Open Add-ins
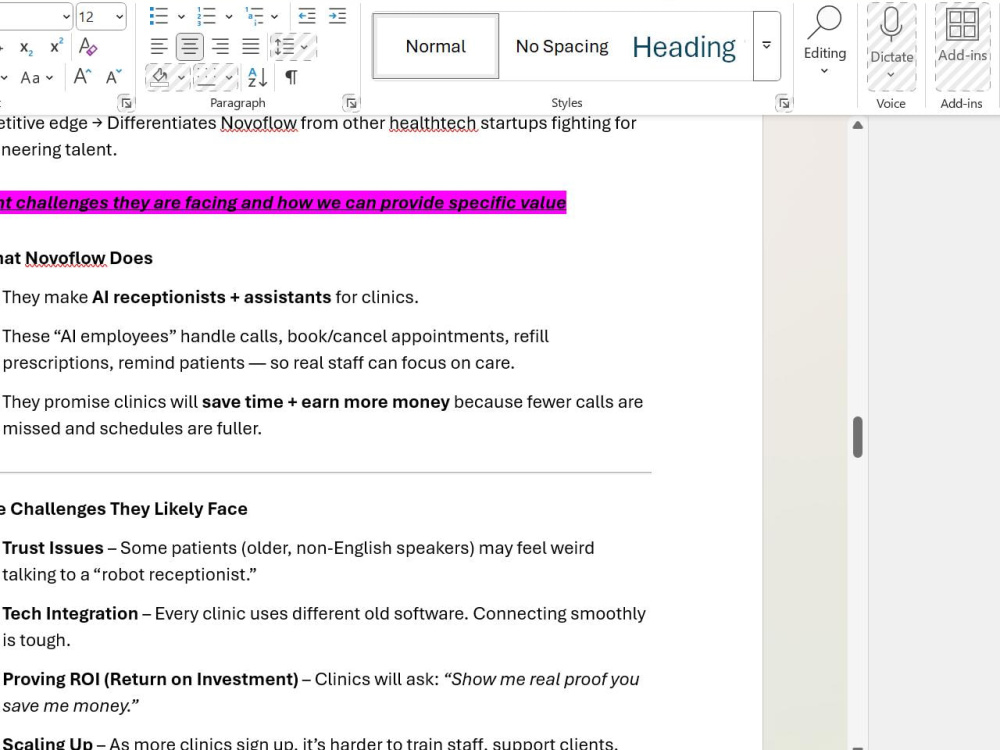 click(x=962, y=47)
